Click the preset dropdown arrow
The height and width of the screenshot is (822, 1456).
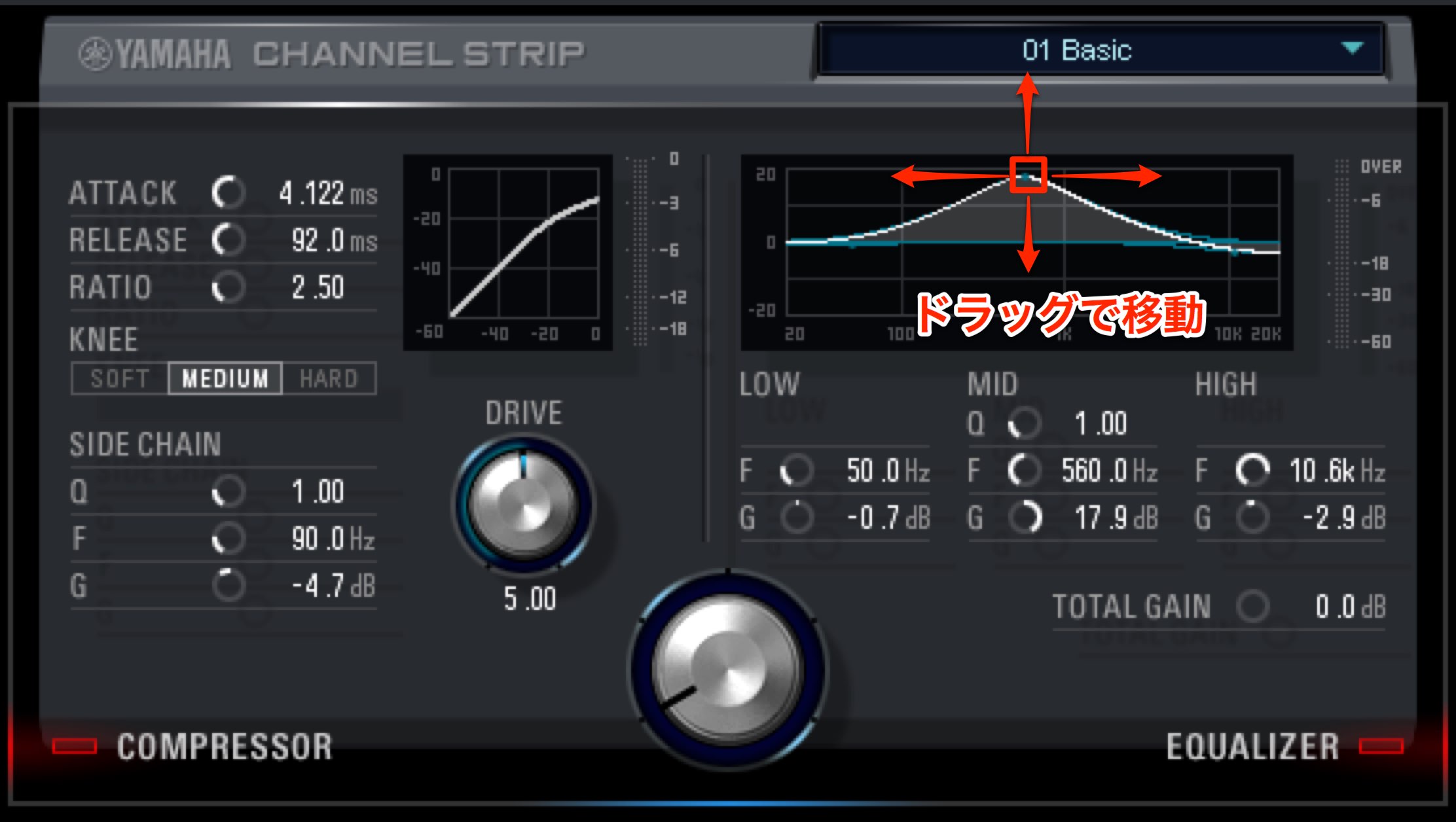1352,48
